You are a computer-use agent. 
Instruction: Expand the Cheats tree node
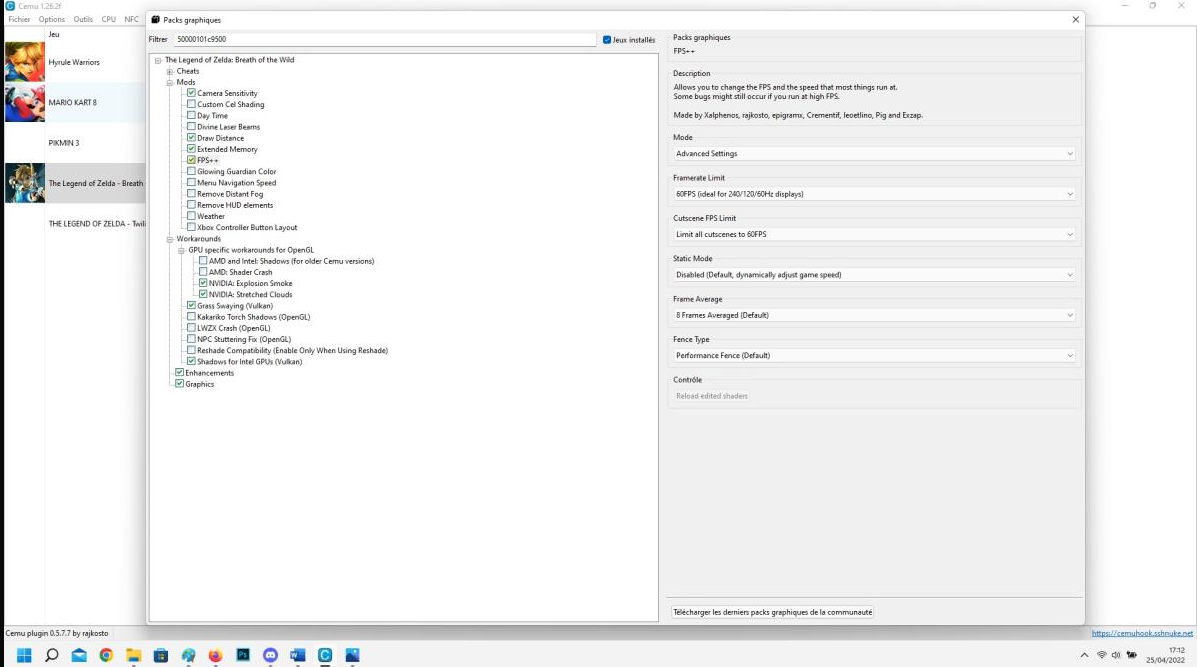click(x=170, y=71)
